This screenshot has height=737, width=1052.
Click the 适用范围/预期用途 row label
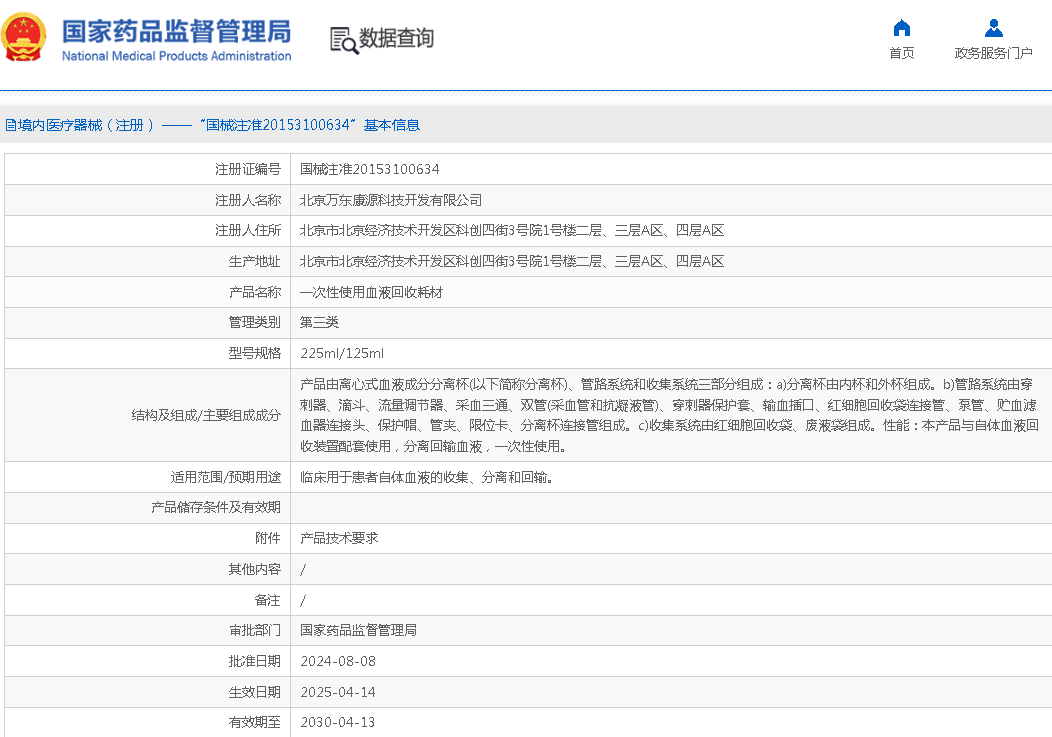pos(225,477)
